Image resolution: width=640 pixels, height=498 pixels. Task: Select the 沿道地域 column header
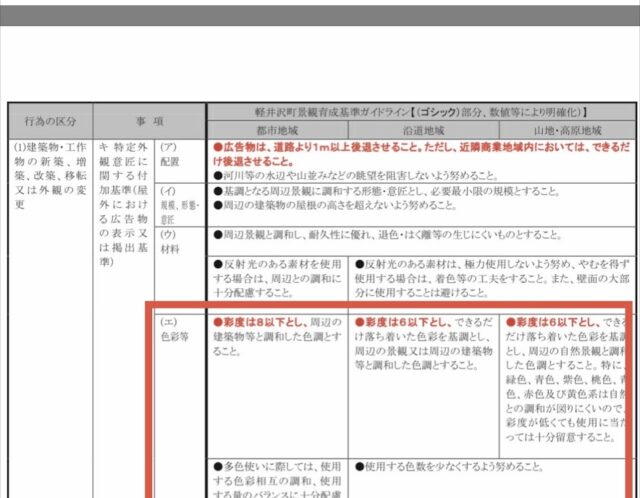(x=423, y=130)
